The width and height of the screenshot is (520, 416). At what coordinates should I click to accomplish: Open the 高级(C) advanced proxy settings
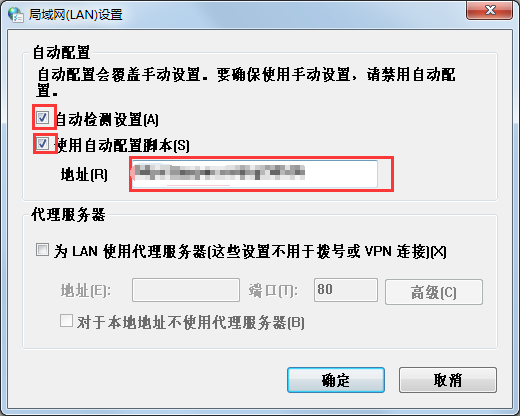click(434, 292)
